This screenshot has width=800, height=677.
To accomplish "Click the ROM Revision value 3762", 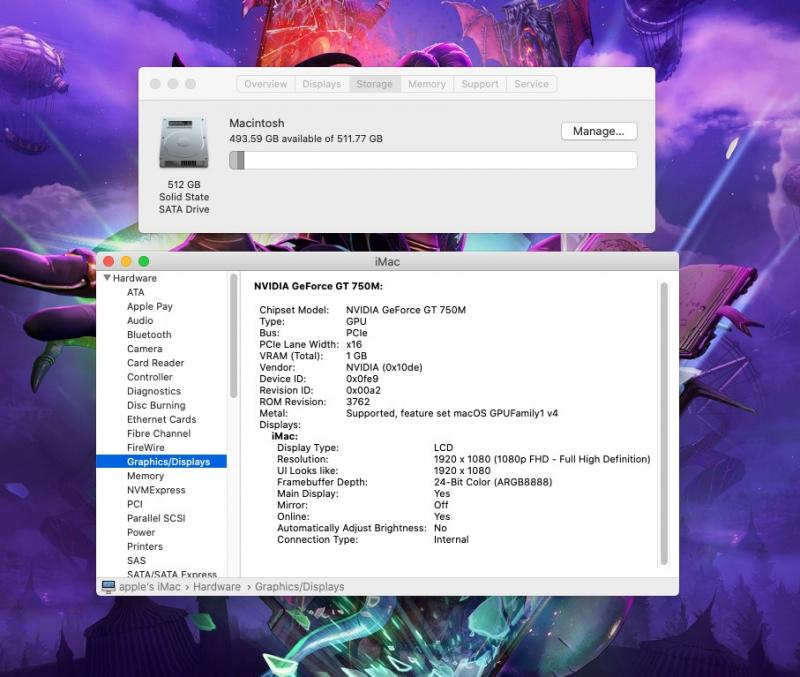I will pyautogui.click(x=358, y=402).
